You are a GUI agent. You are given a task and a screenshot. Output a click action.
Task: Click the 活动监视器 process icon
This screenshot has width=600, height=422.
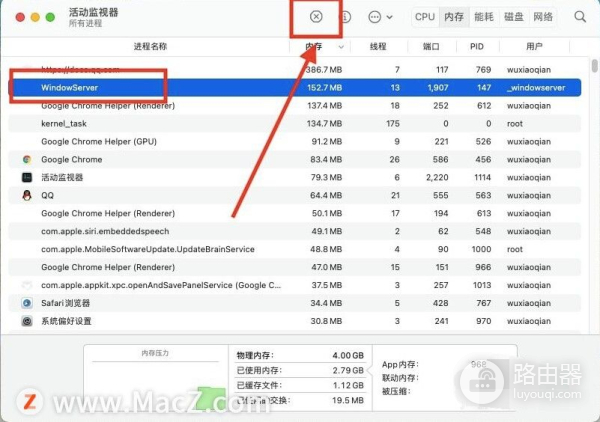[27, 178]
